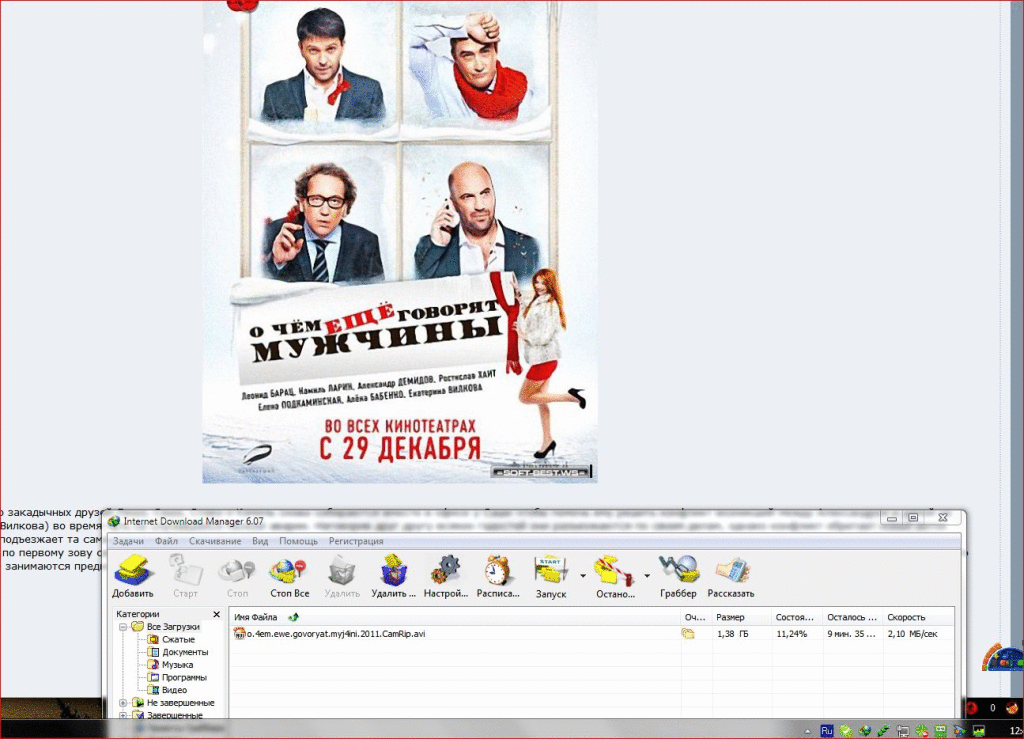Open the Граббер site grabber icon
Screen dimensions: 1024x739
coord(679,570)
